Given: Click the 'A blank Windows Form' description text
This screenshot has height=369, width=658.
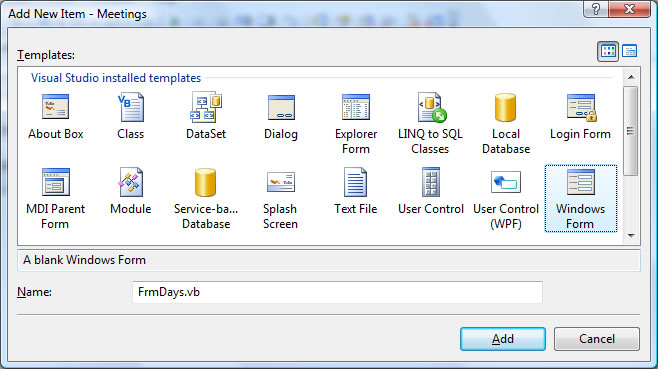Looking at the screenshot, I should pyautogui.click(x=84, y=260).
